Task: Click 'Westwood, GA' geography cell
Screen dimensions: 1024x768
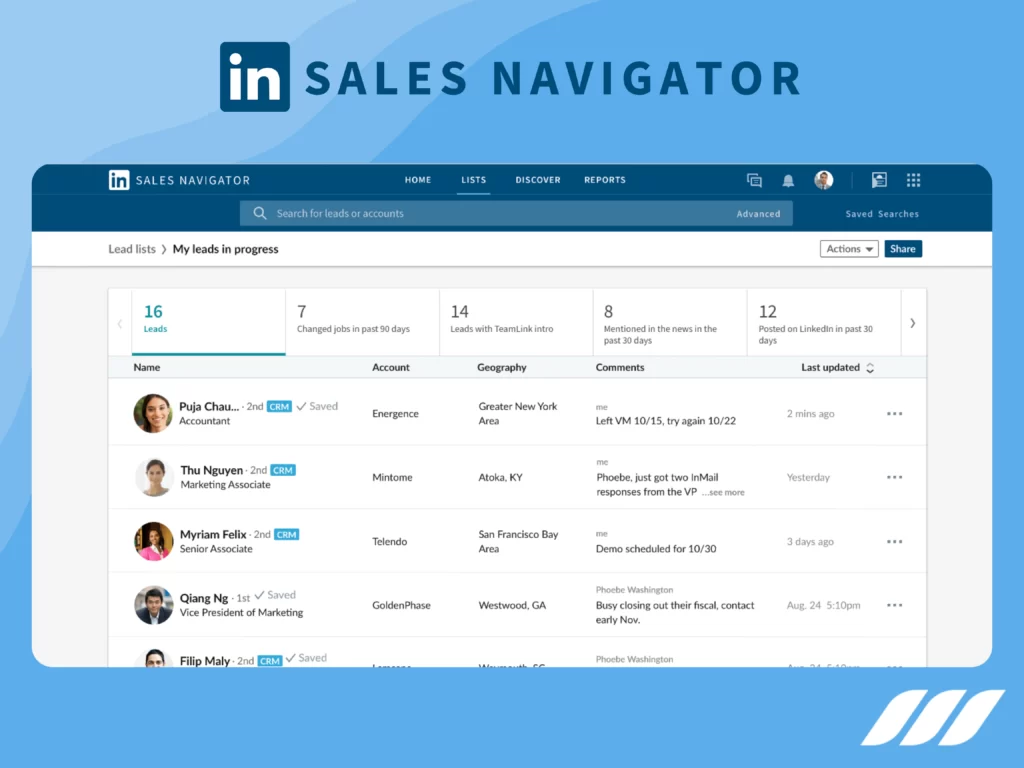Action: pos(512,605)
